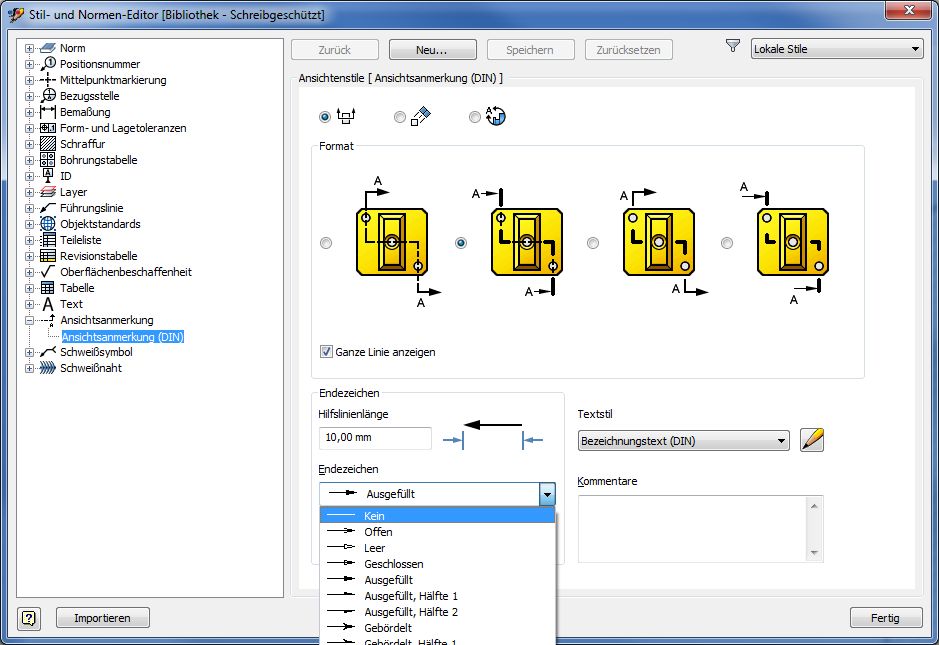Click the Schweißnaht icon in tree

48,368
